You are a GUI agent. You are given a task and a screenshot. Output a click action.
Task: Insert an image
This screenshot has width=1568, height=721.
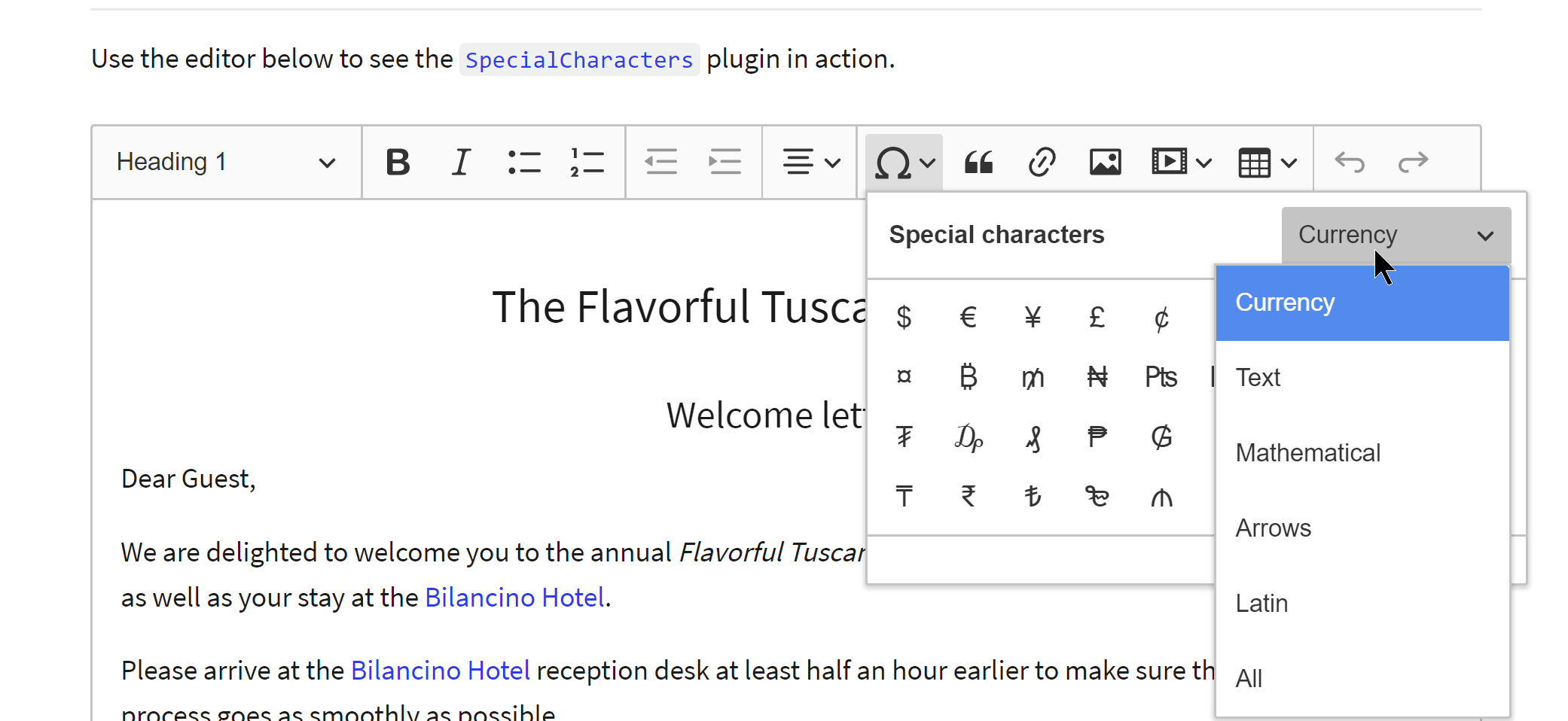click(x=1105, y=162)
